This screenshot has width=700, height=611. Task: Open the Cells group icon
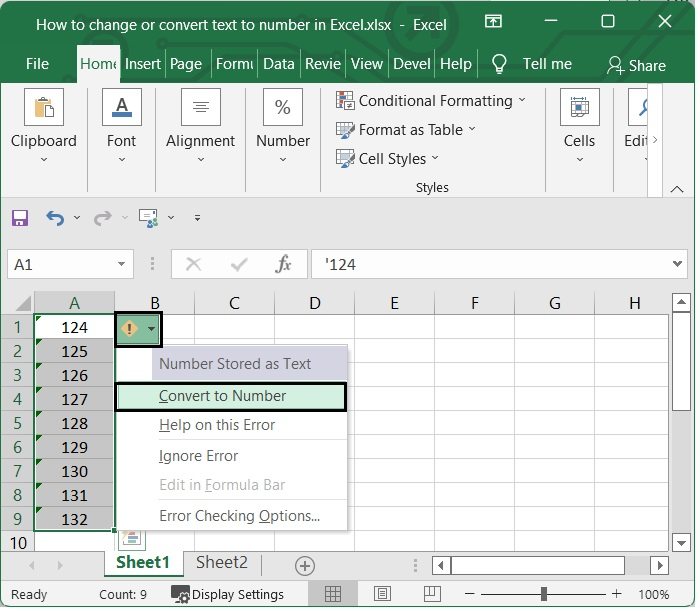point(579,108)
